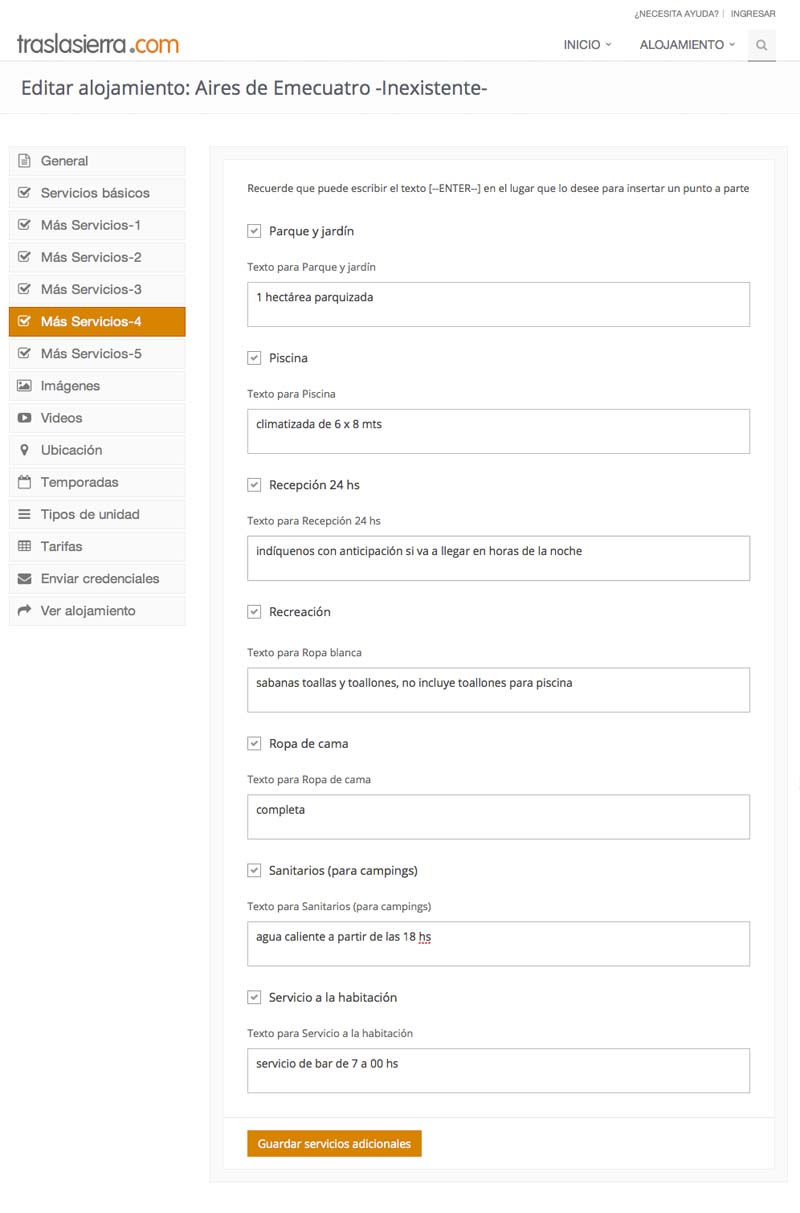Image resolution: width=800 pixels, height=1213 pixels.
Task: Disable the Recepción 24 hs checkbox
Action: (x=254, y=485)
